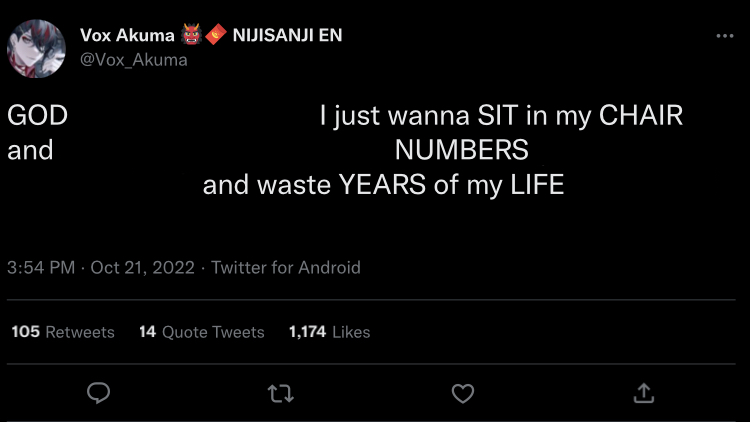Click the red envelope emoji in the name

pyautogui.click(x=216, y=36)
